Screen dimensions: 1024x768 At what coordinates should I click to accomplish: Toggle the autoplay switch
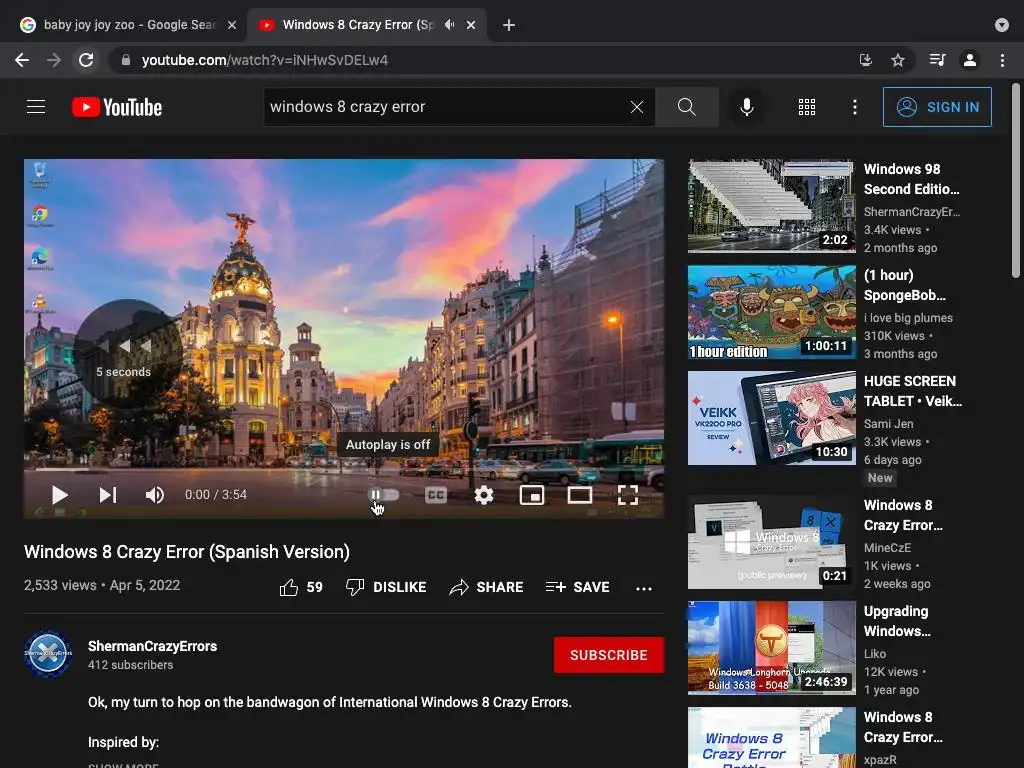pos(383,495)
